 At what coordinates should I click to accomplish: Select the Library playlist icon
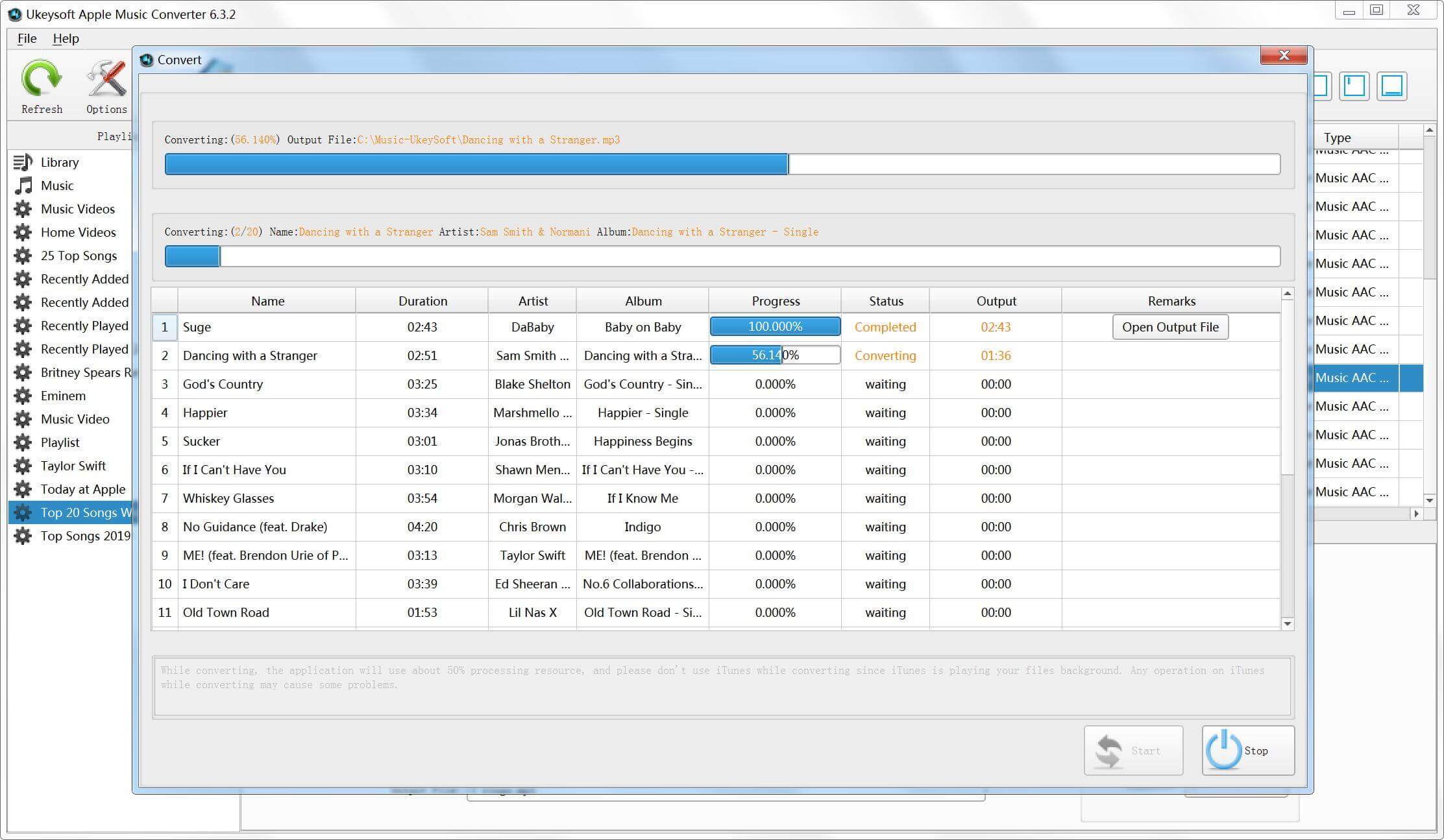23,162
